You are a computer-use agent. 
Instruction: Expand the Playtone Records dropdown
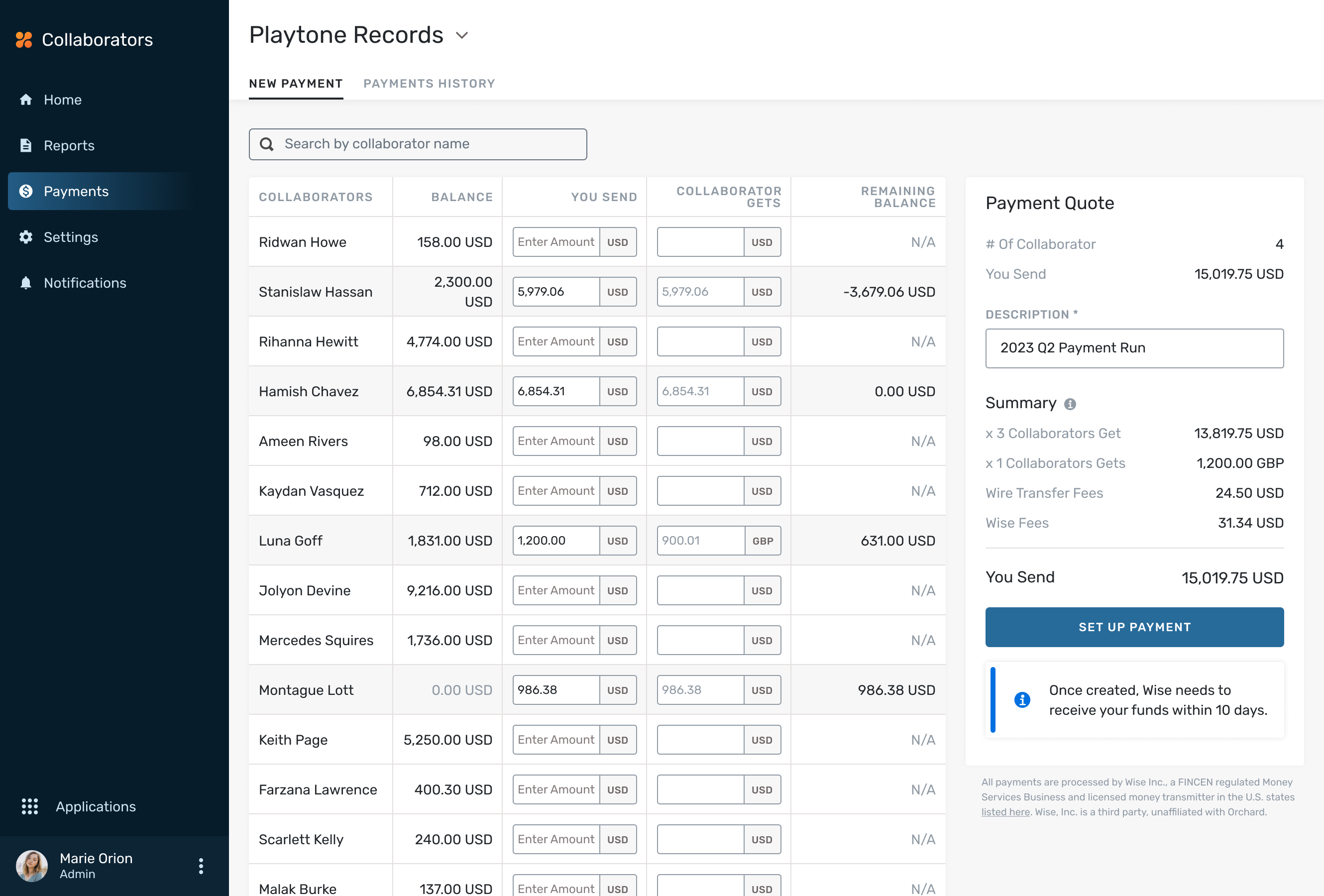pyautogui.click(x=462, y=35)
